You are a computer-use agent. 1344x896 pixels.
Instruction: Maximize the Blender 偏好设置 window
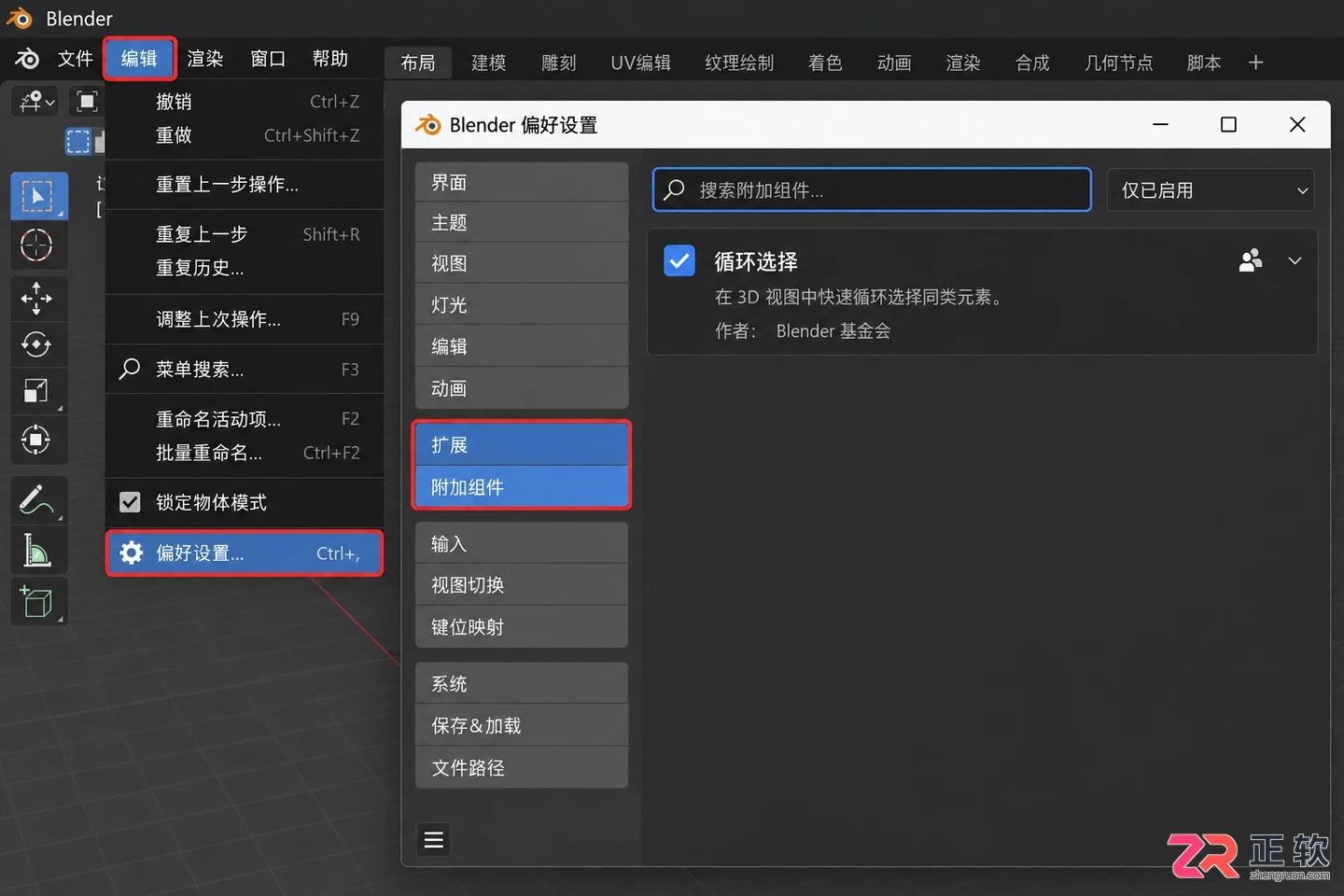click(1228, 124)
